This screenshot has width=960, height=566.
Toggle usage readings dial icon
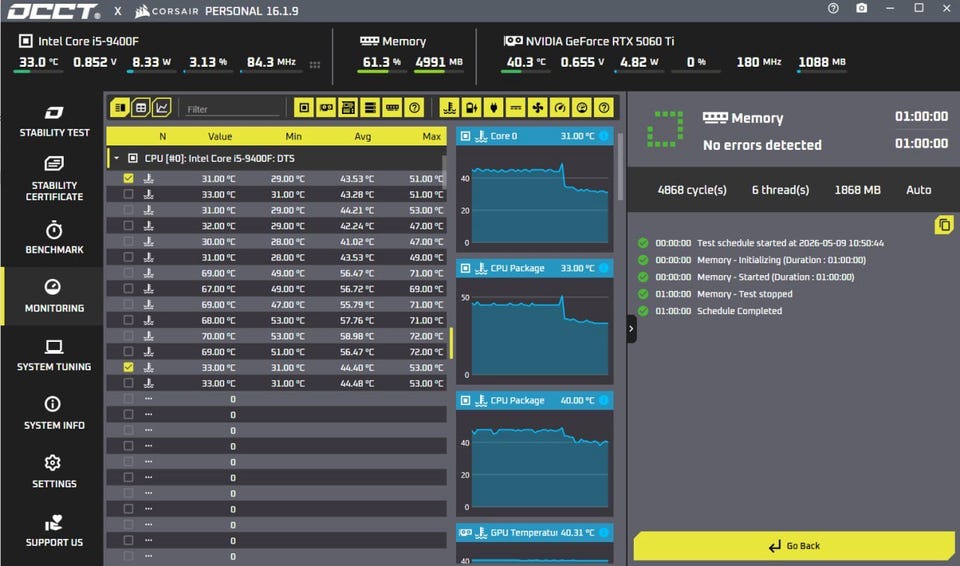pyautogui.click(x=582, y=108)
